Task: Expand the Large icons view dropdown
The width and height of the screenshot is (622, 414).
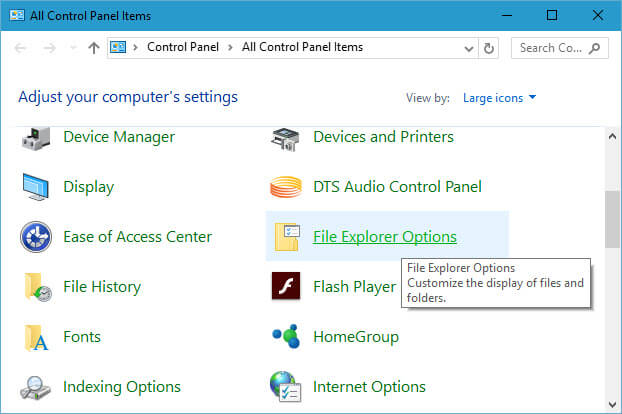Action: 499,98
